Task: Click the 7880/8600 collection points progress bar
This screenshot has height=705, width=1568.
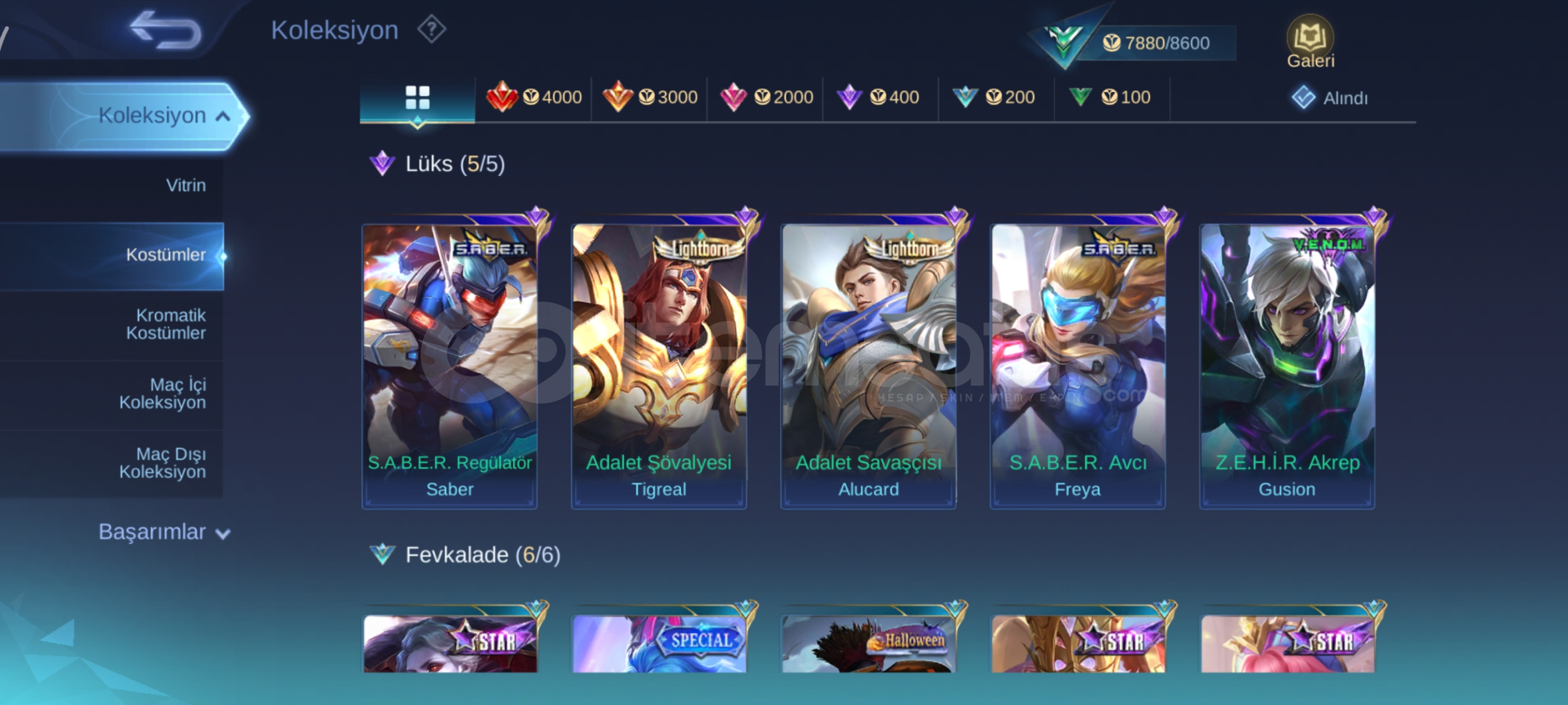Action: pos(1156,43)
